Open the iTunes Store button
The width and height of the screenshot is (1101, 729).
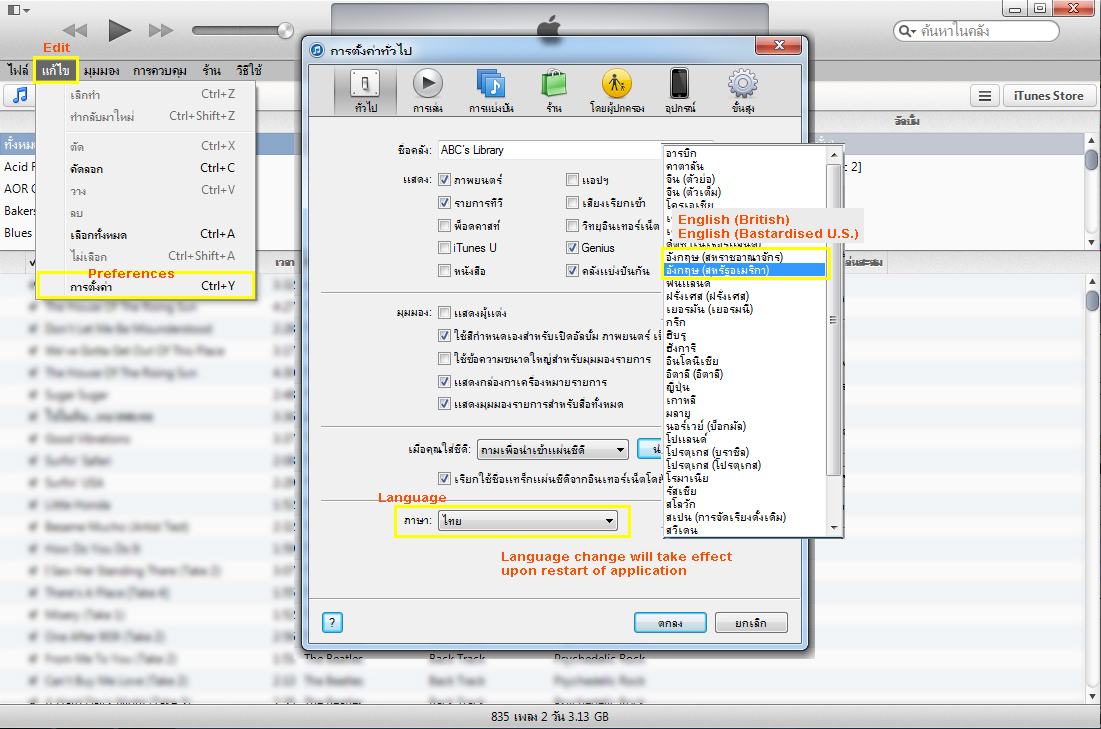pos(1048,96)
